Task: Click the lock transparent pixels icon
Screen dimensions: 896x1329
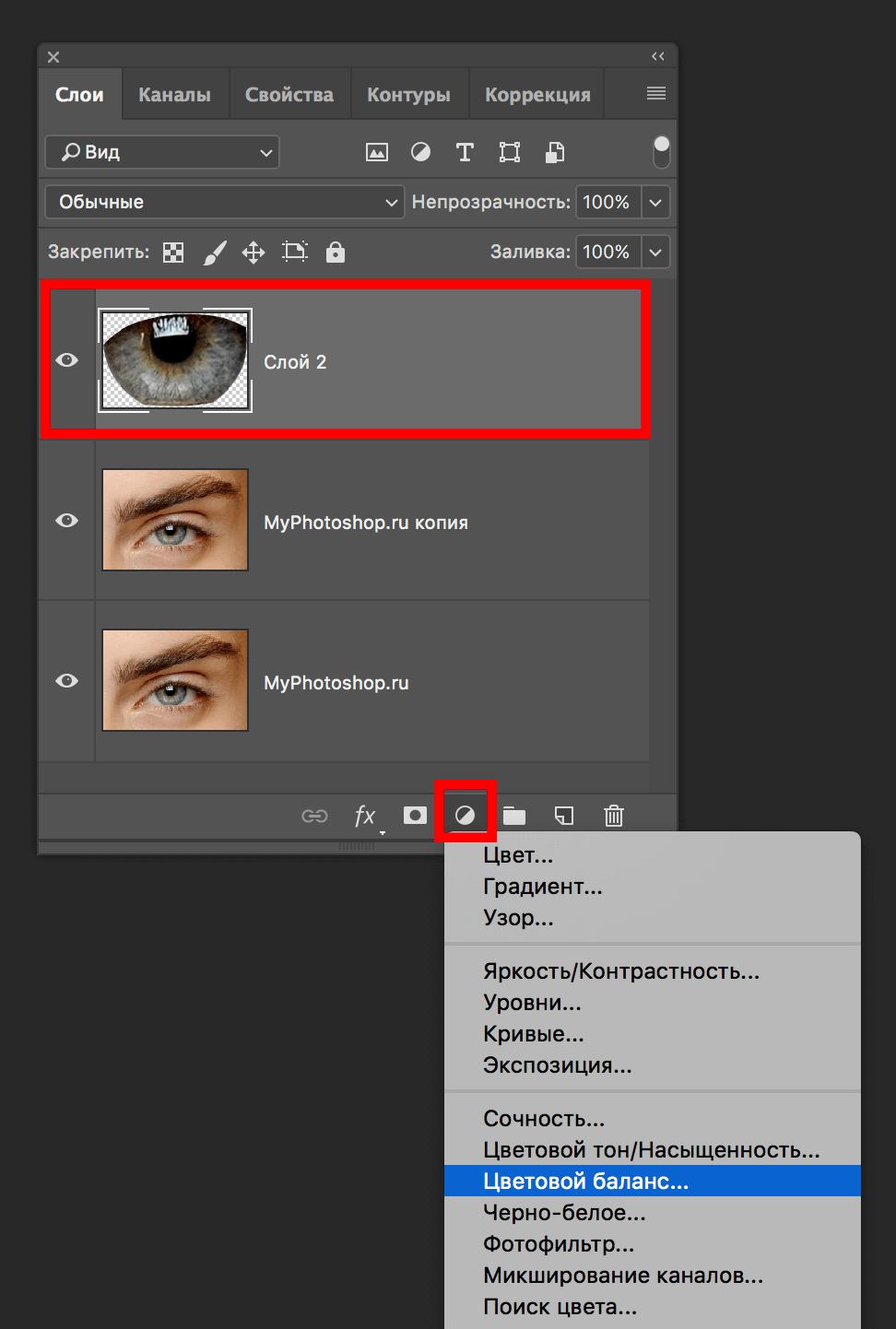Action: point(172,252)
